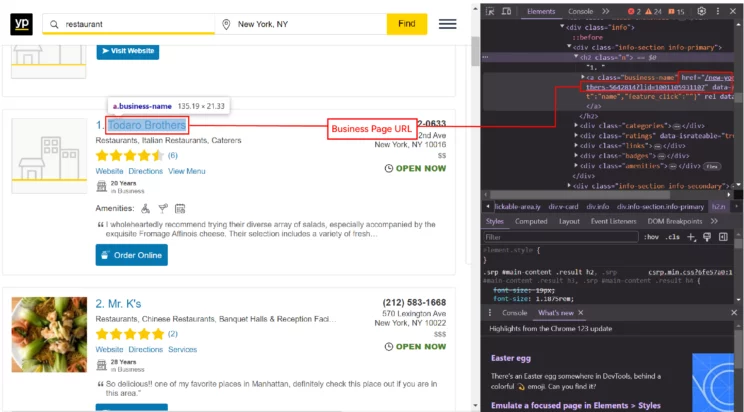Image resolution: width=744 pixels, height=412 pixels.
Task: Expand the div class badges node
Action: pyautogui.click(x=576, y=156)
